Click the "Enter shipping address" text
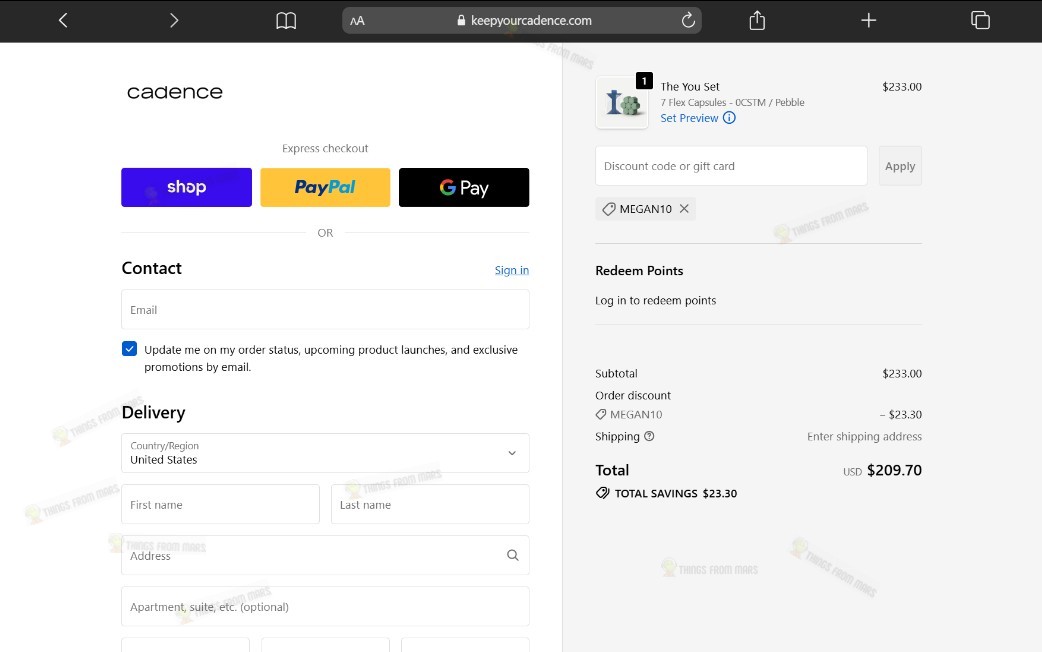Image resolution: width=1042 pixels, height=652 pixels. (x=864, y=437)
